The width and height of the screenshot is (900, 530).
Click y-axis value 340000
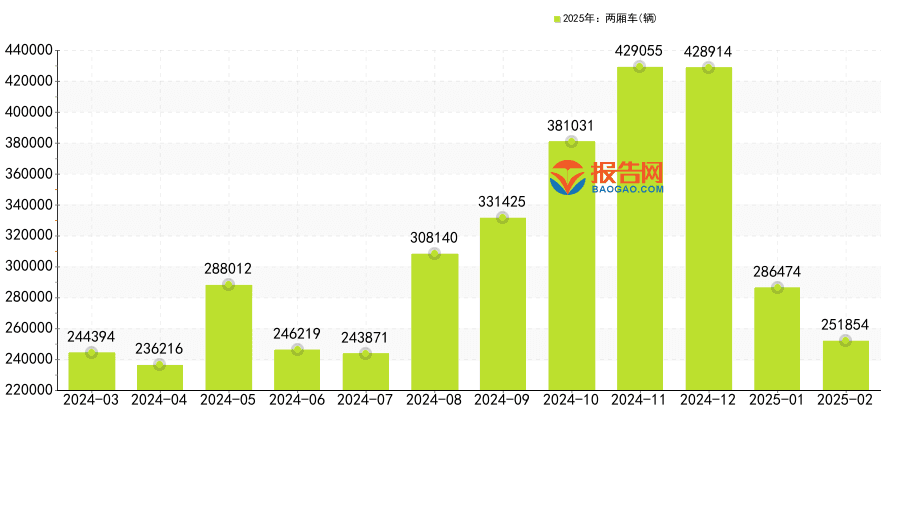click(x=29, y=205)
